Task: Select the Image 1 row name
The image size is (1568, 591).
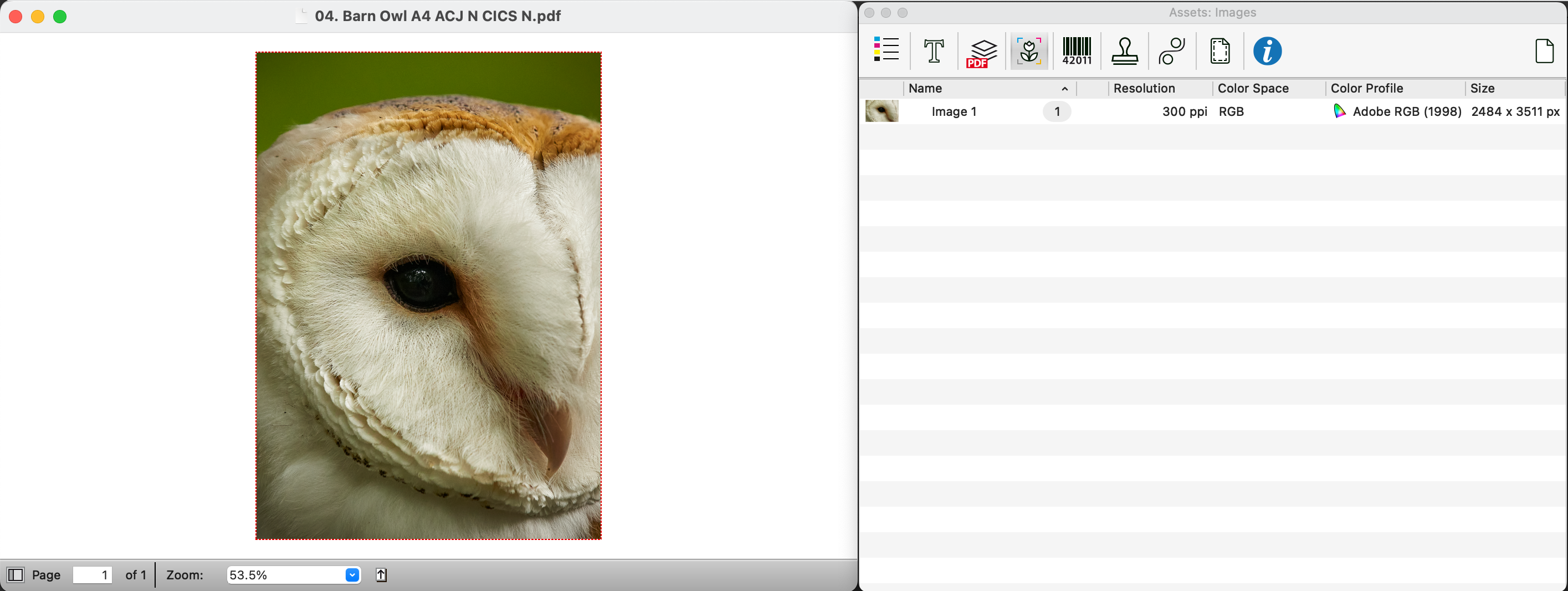Action: pos(954,111)
